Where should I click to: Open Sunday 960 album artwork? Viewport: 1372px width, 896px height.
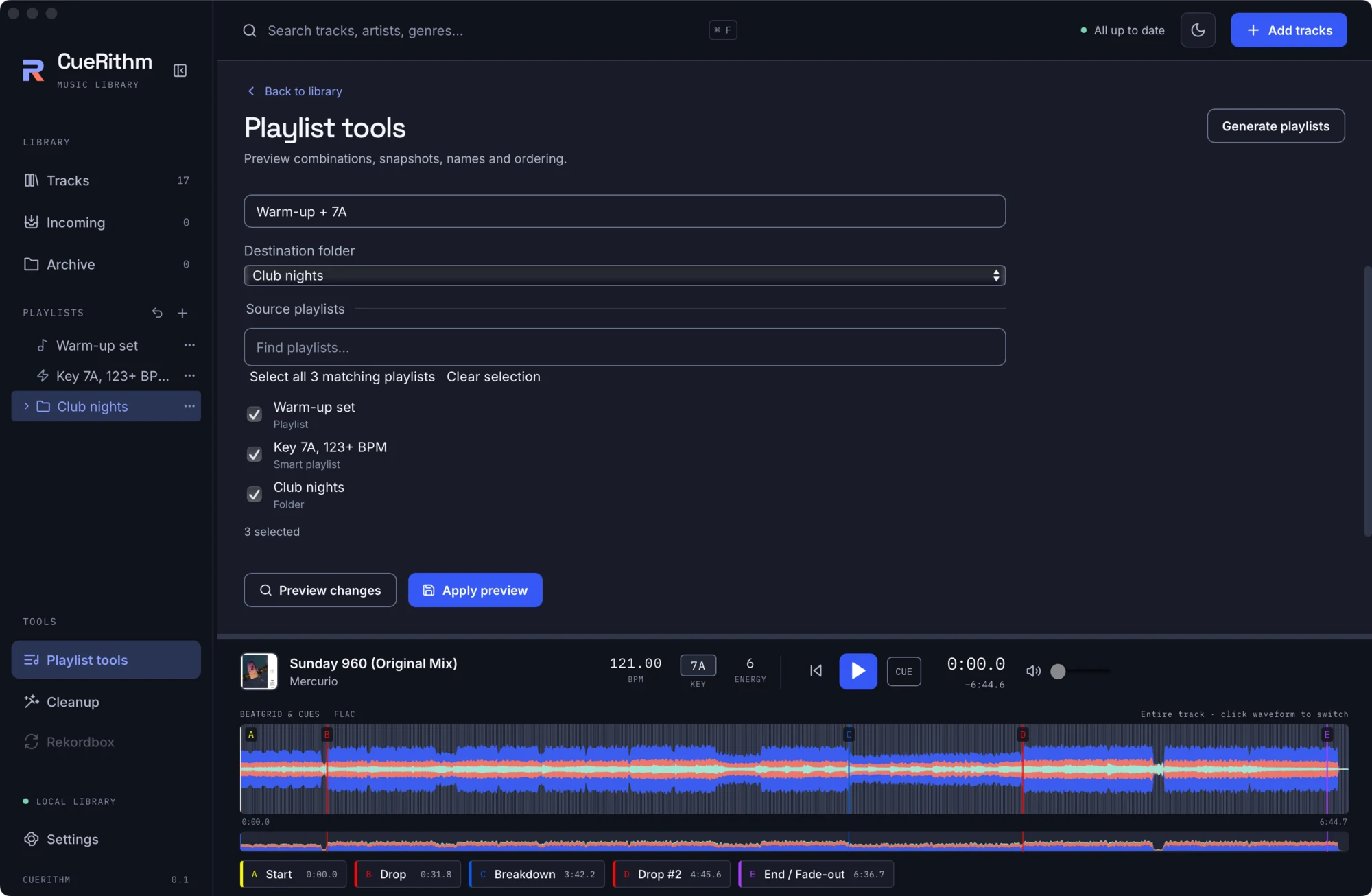259,671
